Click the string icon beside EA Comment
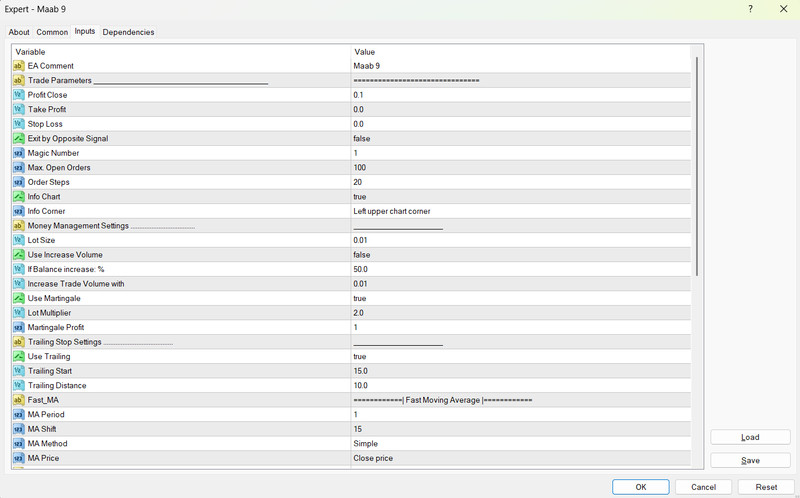Viewport: 800px width, 498px height. (x=18, y=66)
